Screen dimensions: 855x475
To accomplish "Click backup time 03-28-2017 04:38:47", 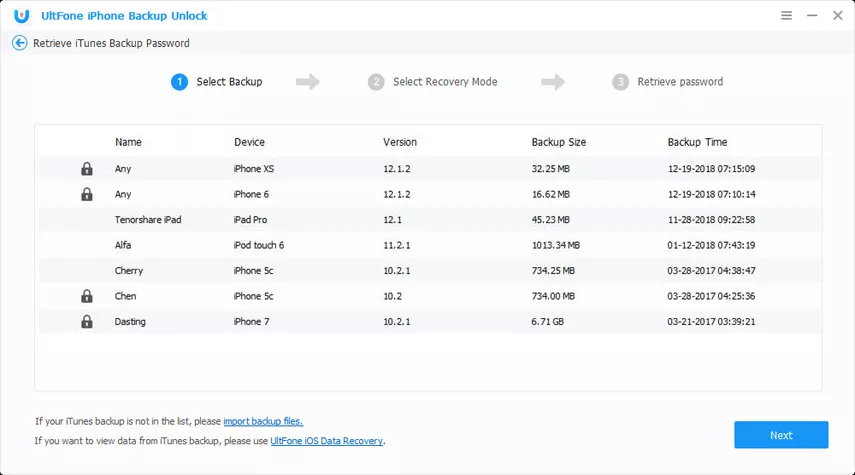I will click(x=711, y=270).
